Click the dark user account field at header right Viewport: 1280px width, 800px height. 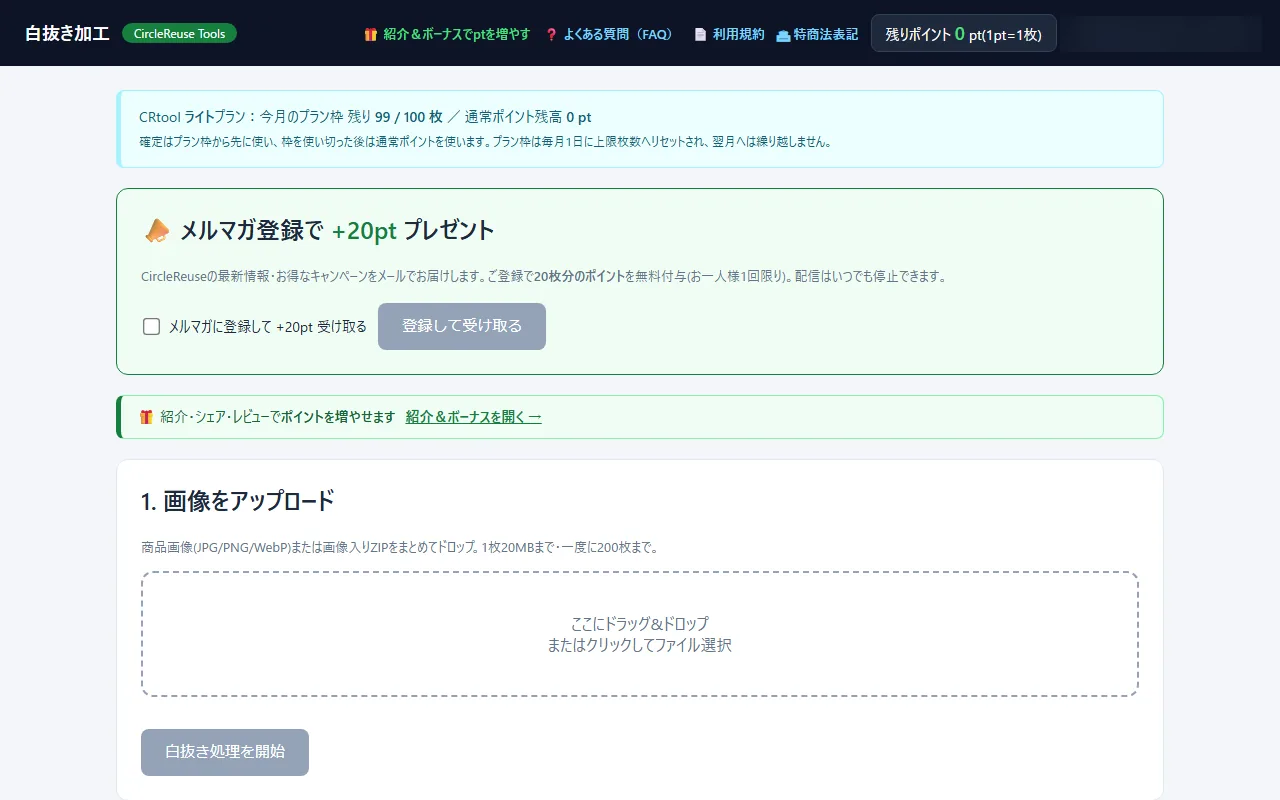tap(1161, 33)
